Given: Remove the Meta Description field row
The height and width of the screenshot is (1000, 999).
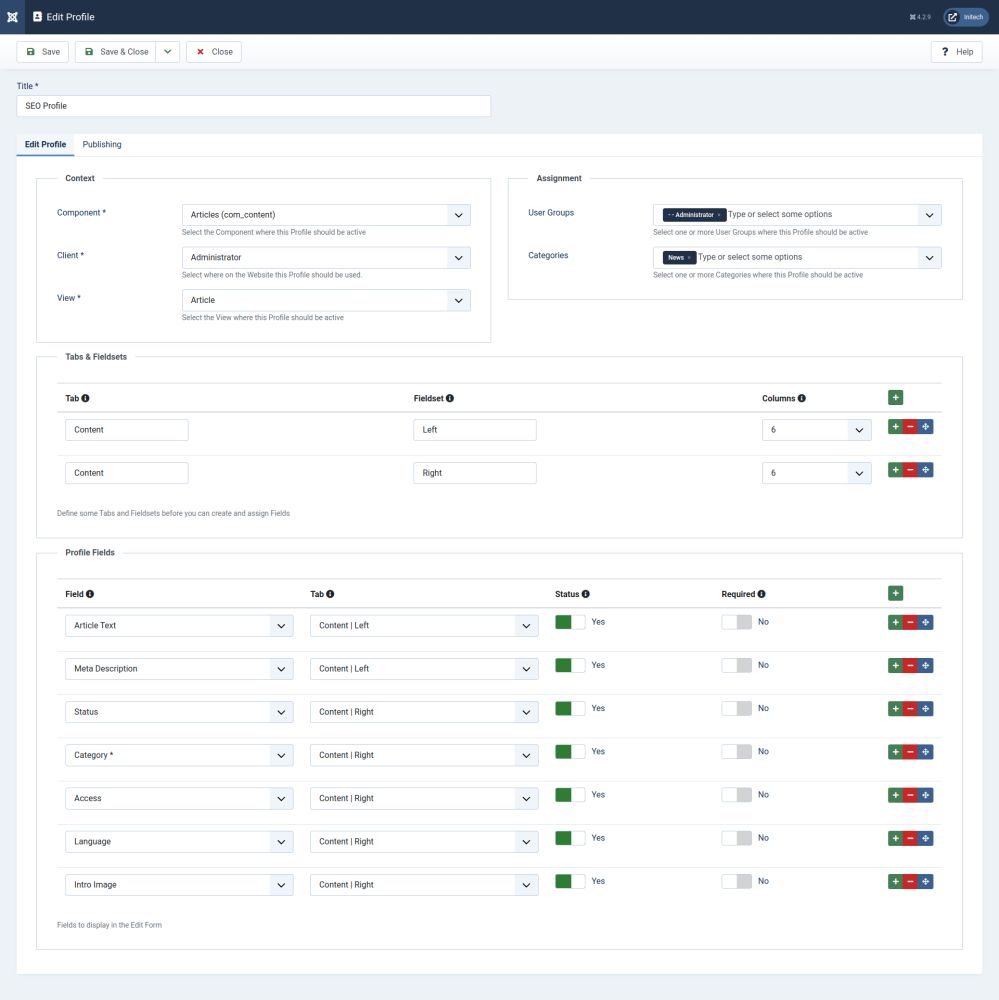Looking at the screenshot, I should pyautogui.click(x=910, y=666).
